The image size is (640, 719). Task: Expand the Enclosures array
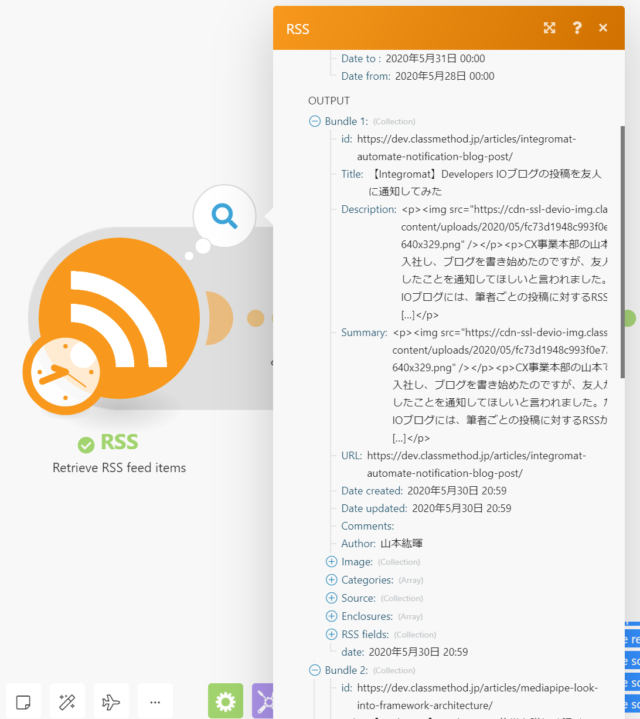click(331, 616)
